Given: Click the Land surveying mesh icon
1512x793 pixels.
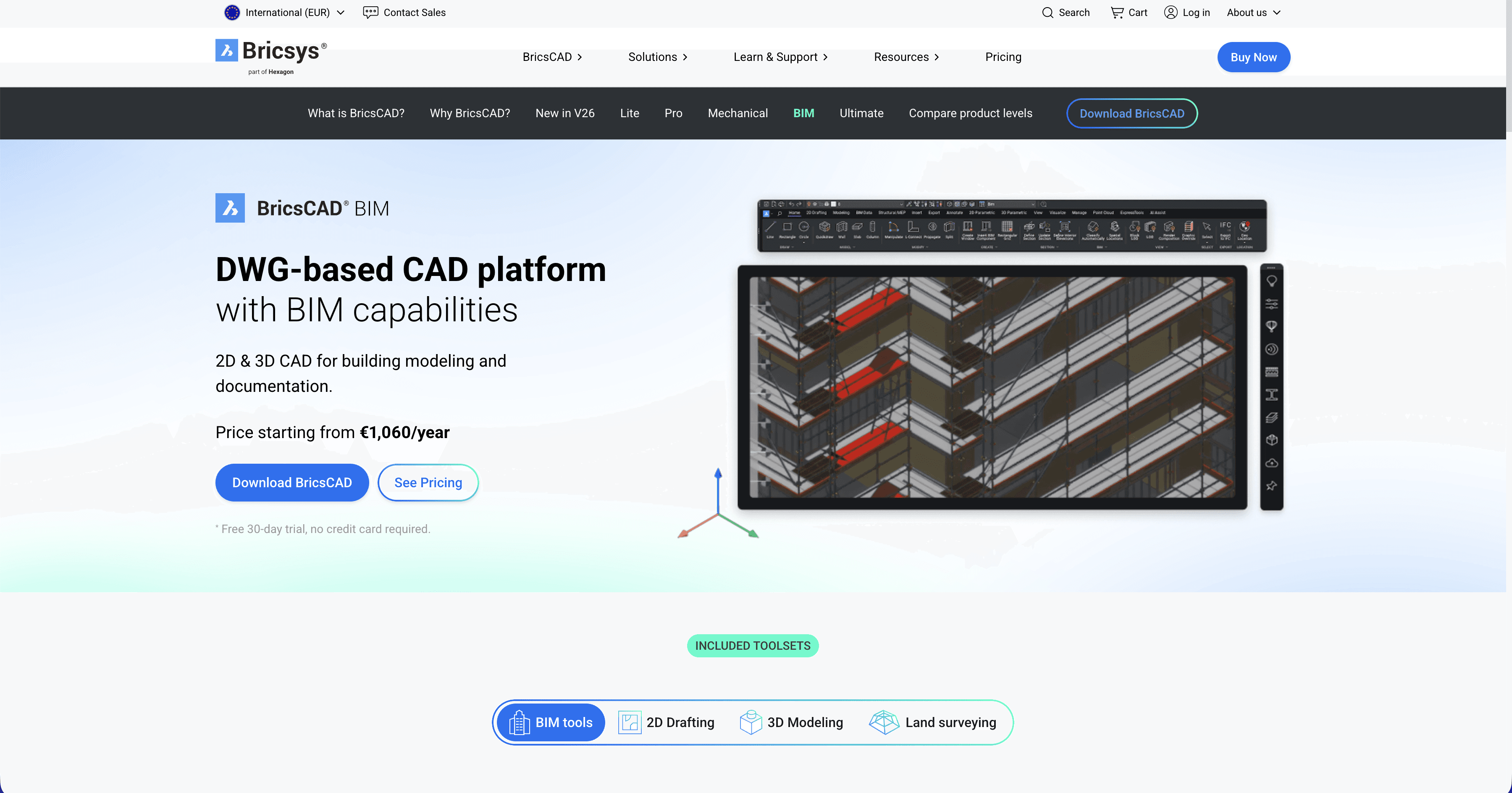Looking at the screenshot, I should 884,722.
